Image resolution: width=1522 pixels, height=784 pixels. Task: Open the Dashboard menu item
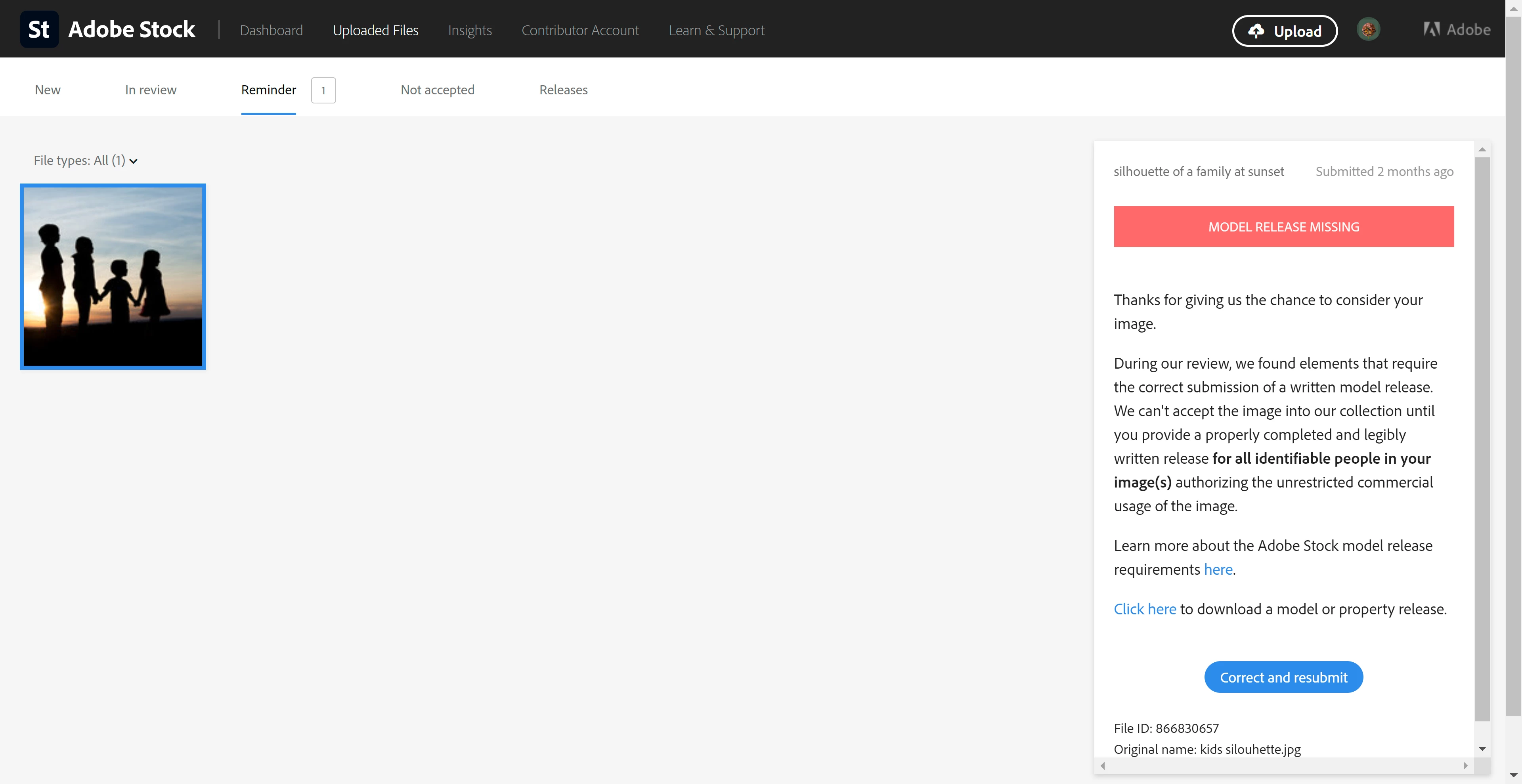click(x=271, y=30)
